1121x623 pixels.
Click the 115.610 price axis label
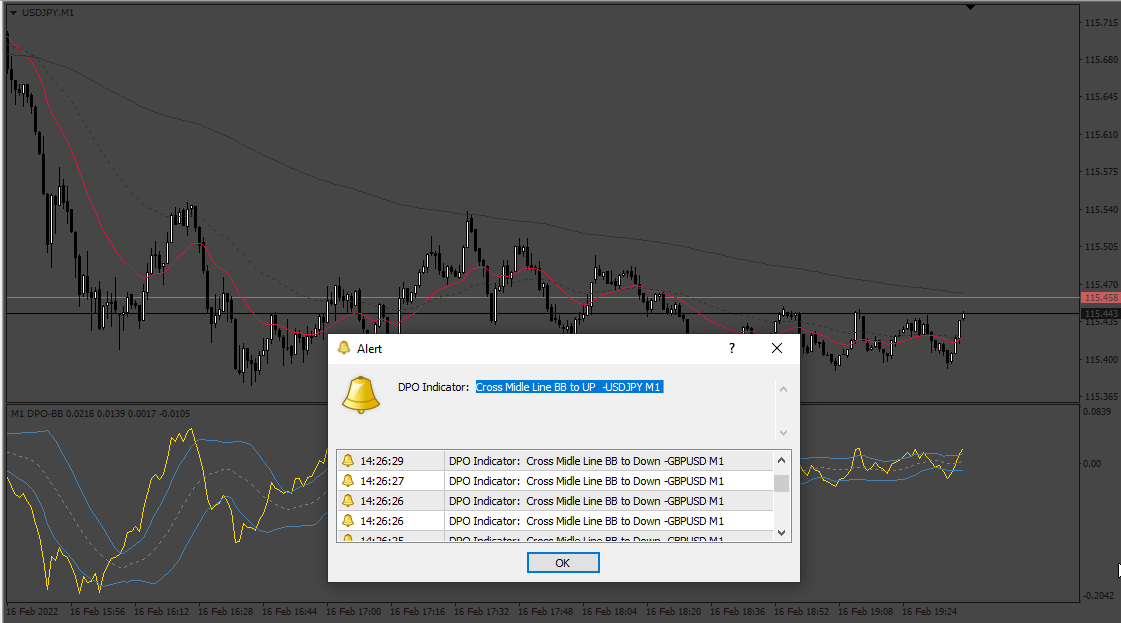(1101, 134)
